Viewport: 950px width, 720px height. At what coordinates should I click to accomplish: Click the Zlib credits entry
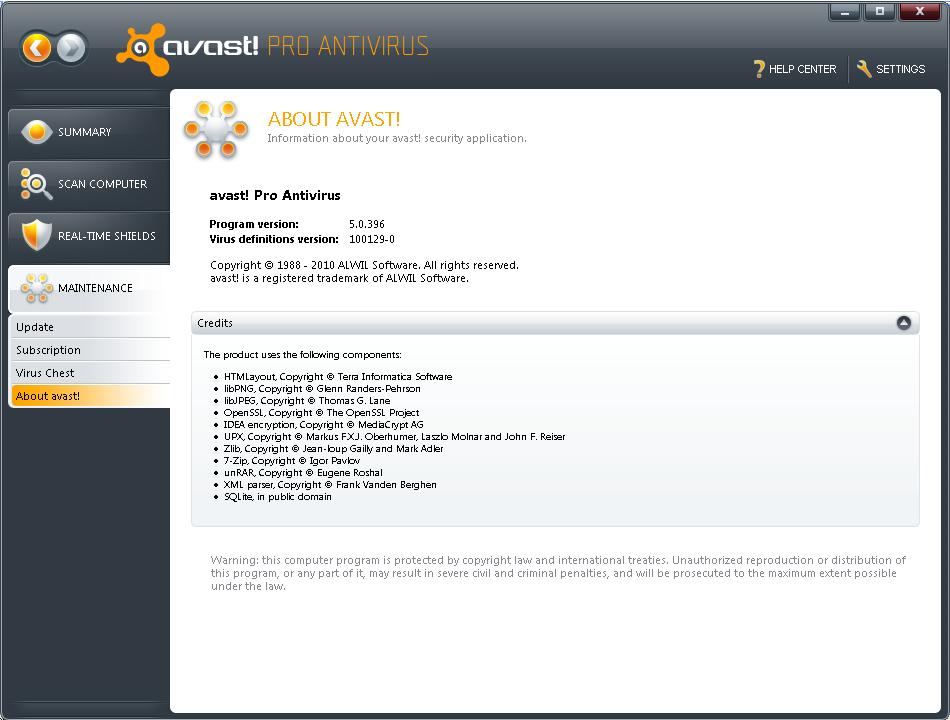(x=334, y=448)
